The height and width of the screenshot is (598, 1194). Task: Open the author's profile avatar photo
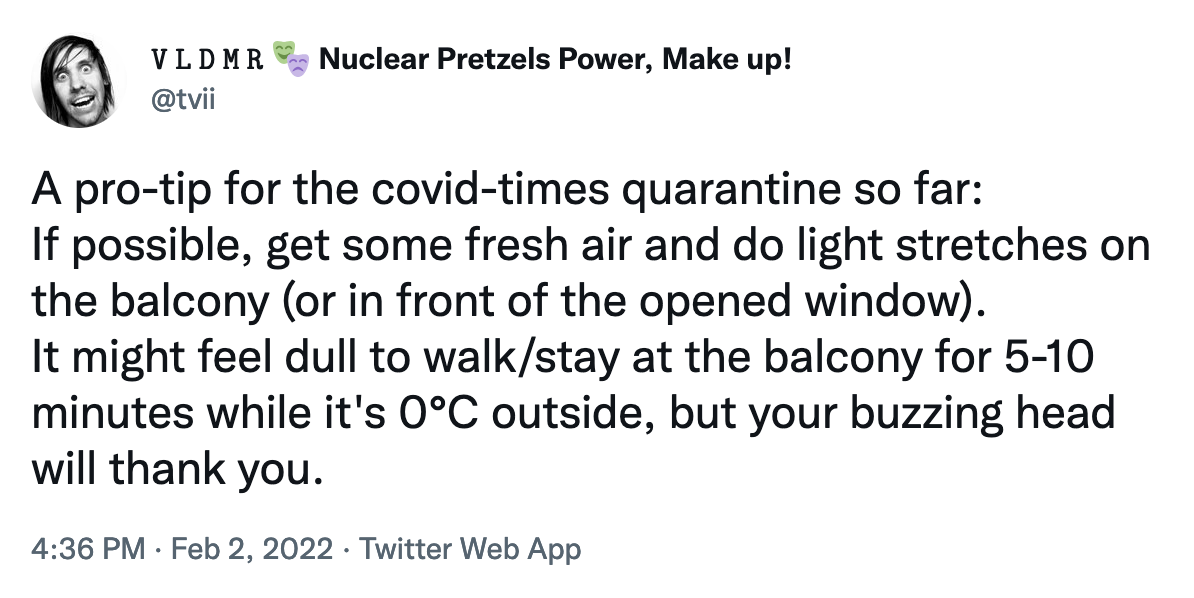click(x=78, y=80)
